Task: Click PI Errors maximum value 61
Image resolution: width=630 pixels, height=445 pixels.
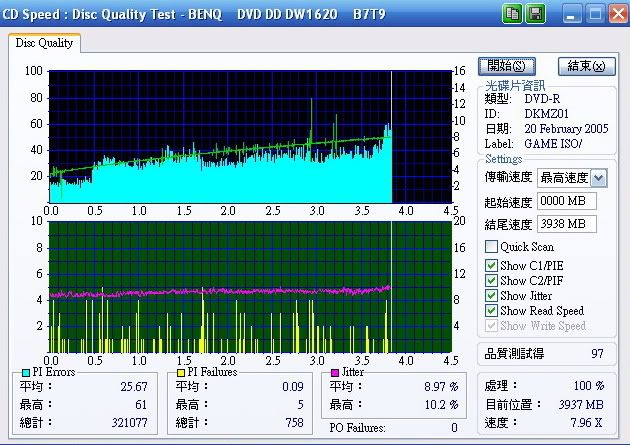Action: [x=141, y=404]
